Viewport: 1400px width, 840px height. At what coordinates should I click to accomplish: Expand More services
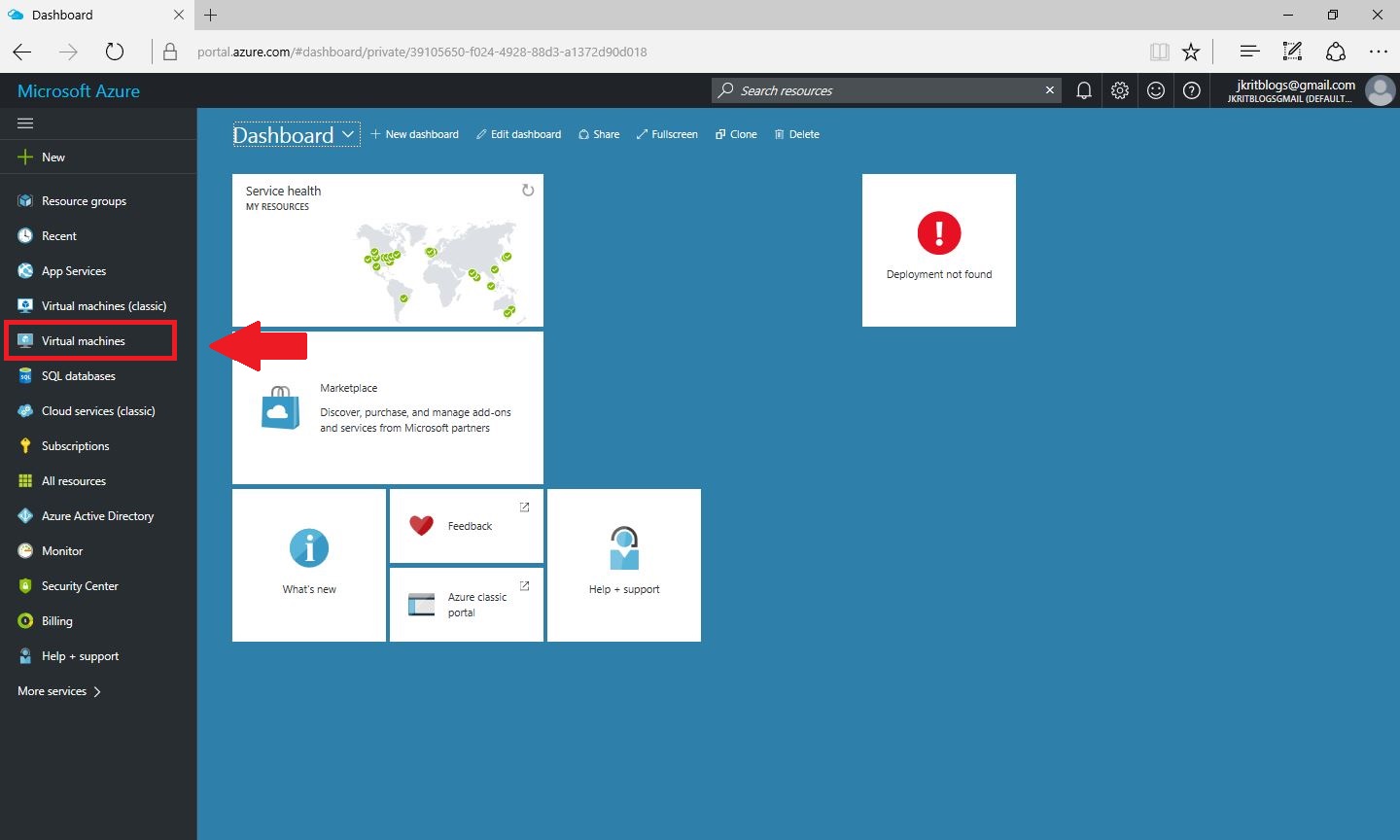[59, 691]
